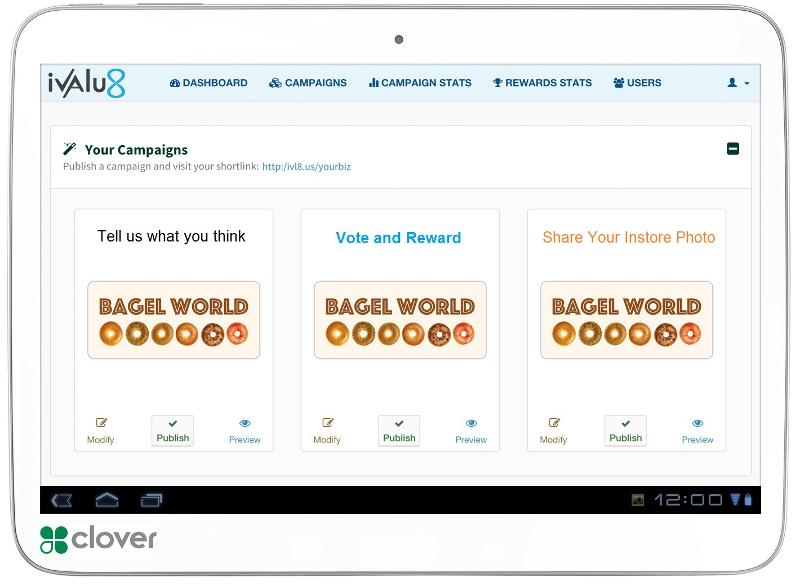Open the user account dropdown arrow
The height and width of the screenshot is (586, 800).
point(745,85)
